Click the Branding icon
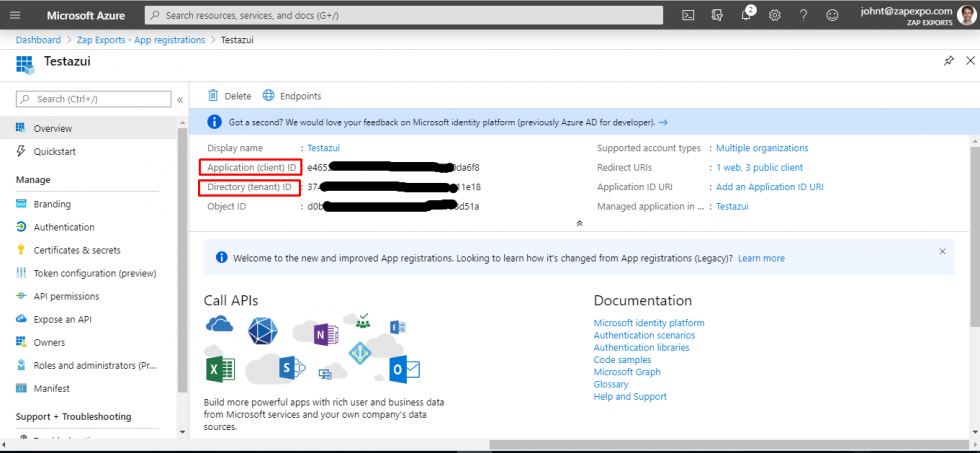This screenshot has width=980, height=453. (21, 204)
